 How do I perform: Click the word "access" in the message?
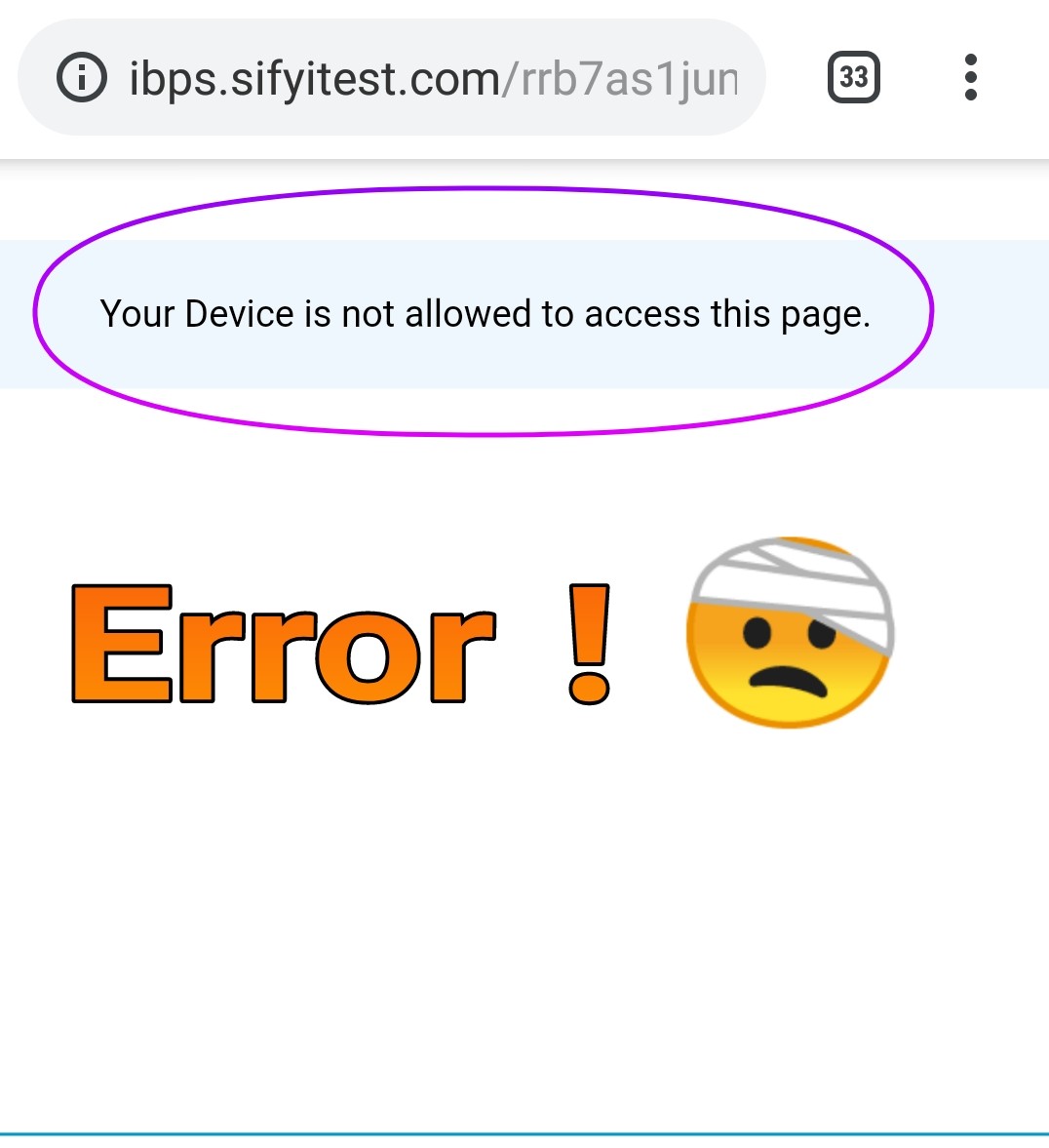(642, 315)
